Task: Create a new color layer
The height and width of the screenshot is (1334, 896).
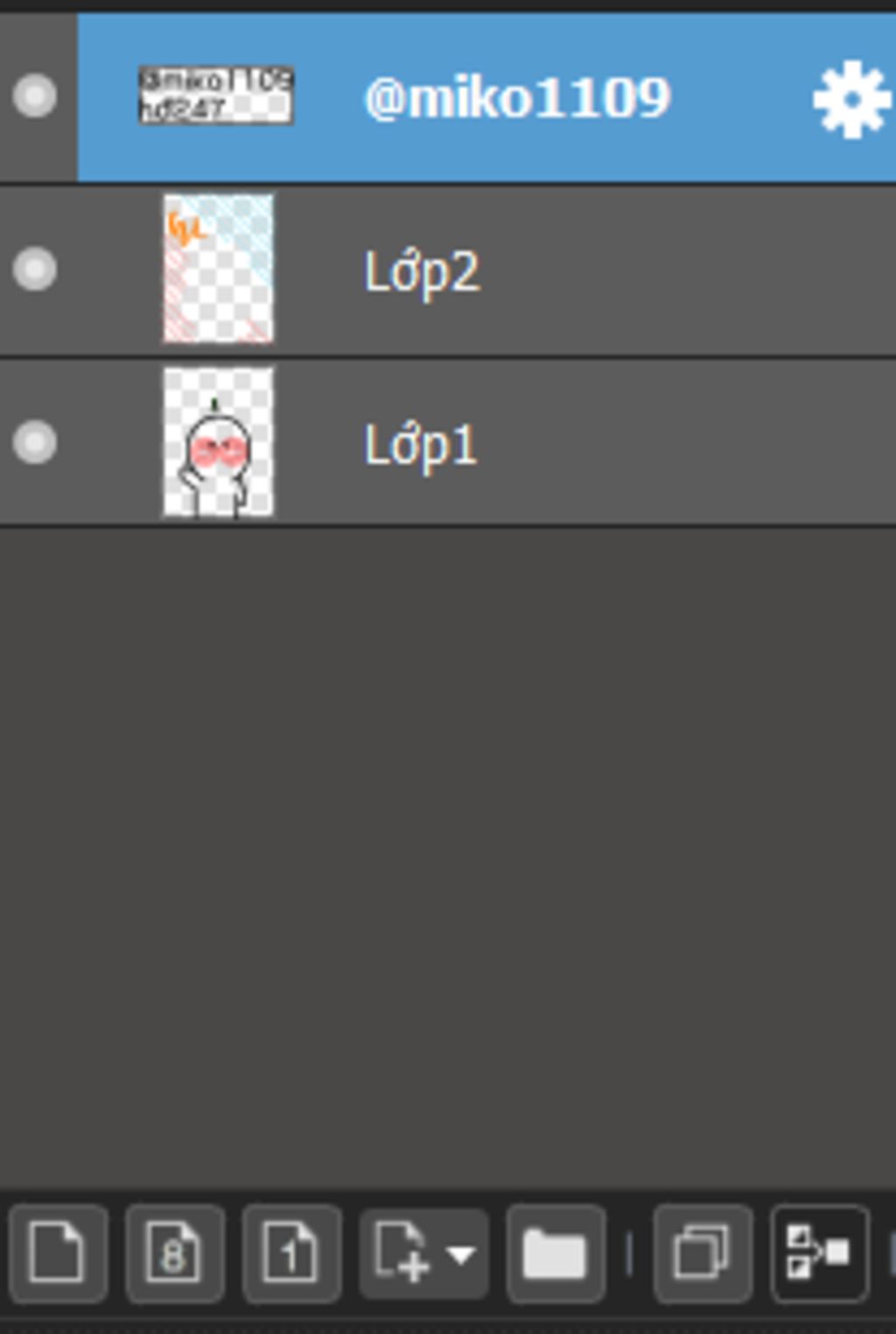Action: [57, 1253]
